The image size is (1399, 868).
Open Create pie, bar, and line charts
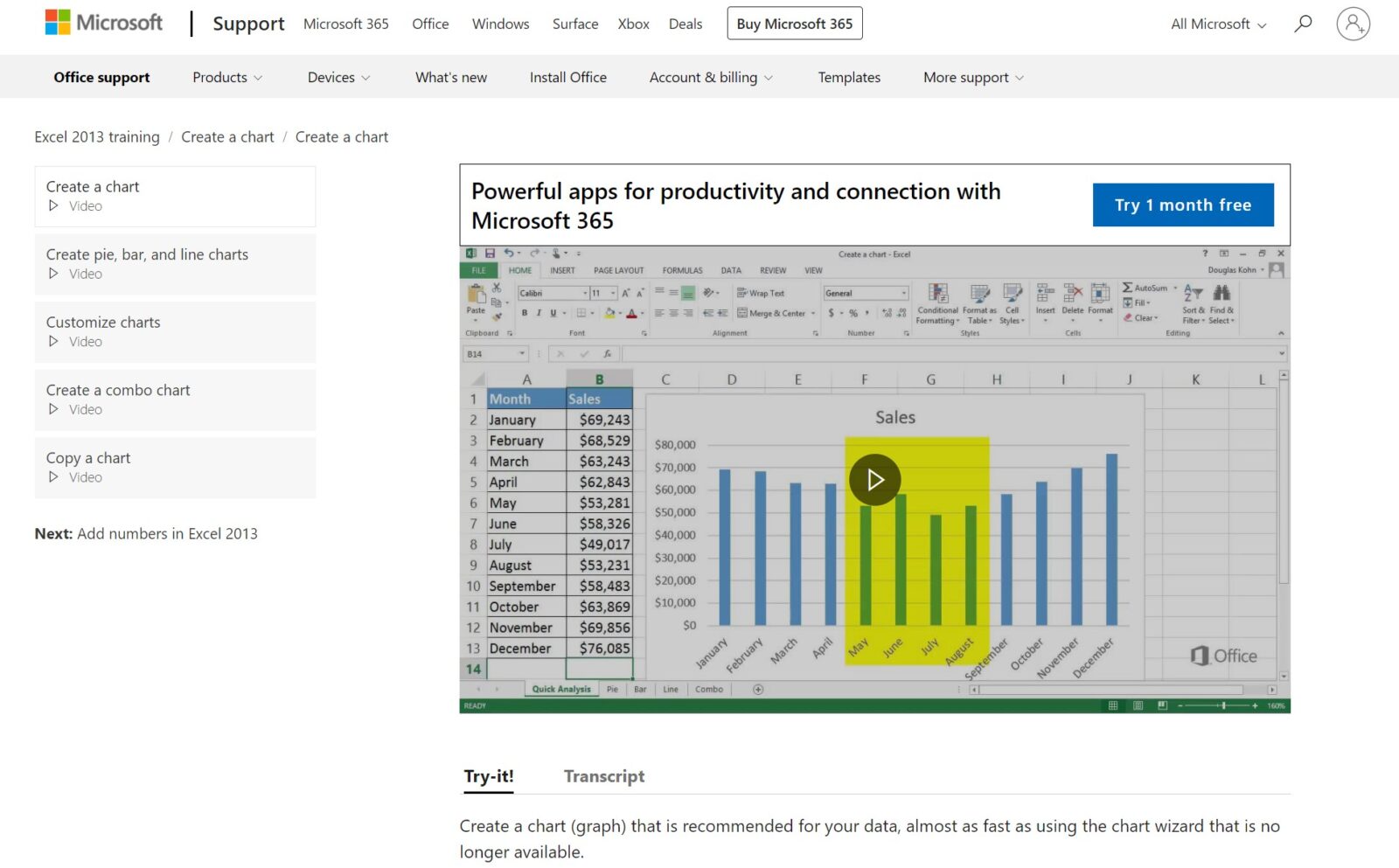click(175, 263)
